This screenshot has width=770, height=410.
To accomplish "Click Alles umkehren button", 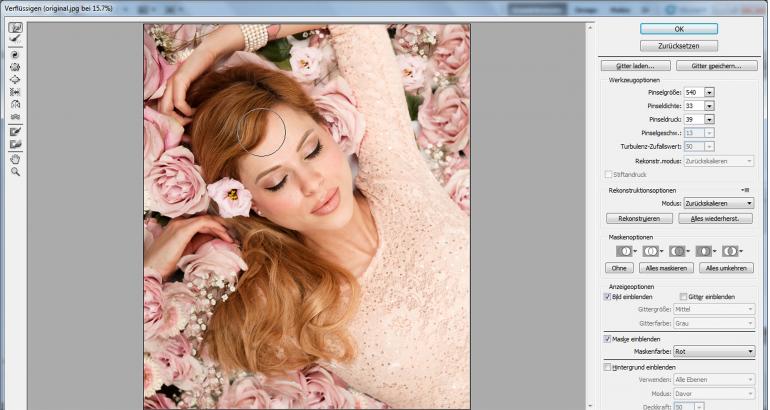I will point(726,268).
